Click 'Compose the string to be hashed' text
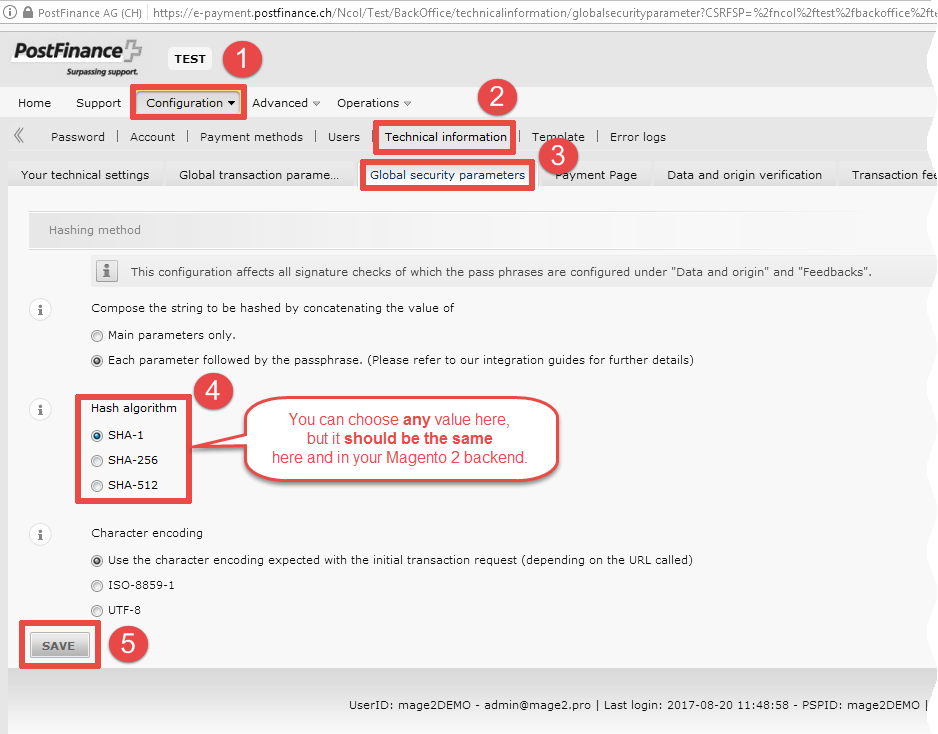 coord(273,308)
